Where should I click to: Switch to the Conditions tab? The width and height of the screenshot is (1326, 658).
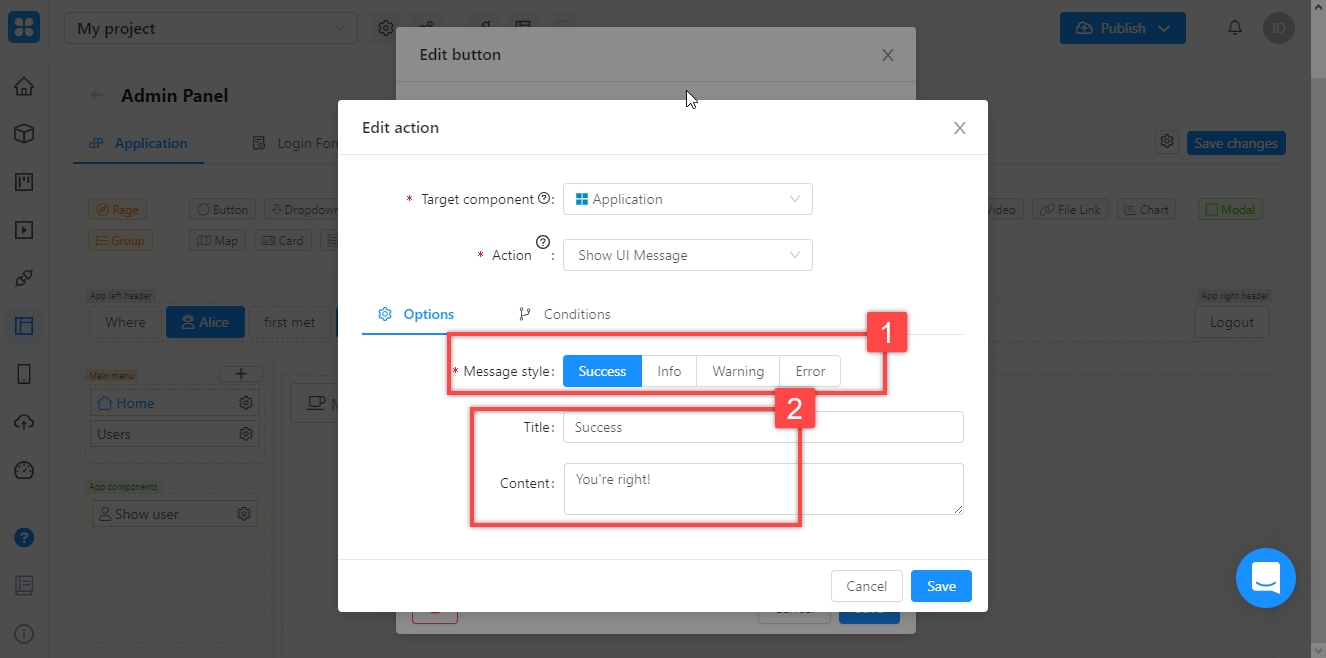565,314
